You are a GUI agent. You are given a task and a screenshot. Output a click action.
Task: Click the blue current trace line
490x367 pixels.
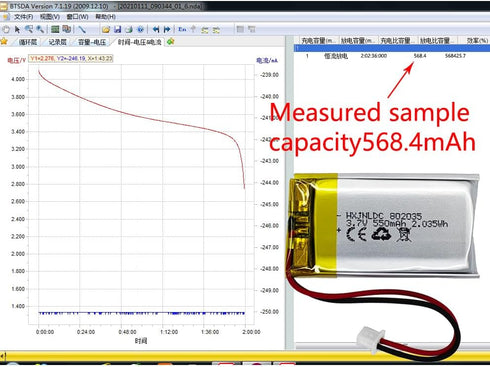pos(142,313)
